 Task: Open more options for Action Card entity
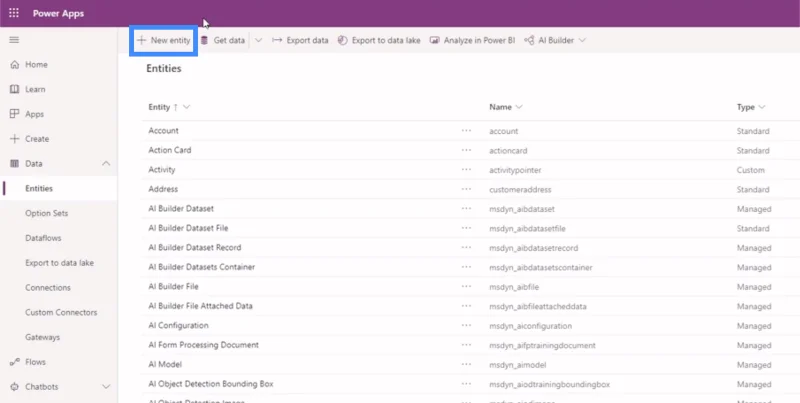point(466,150)
